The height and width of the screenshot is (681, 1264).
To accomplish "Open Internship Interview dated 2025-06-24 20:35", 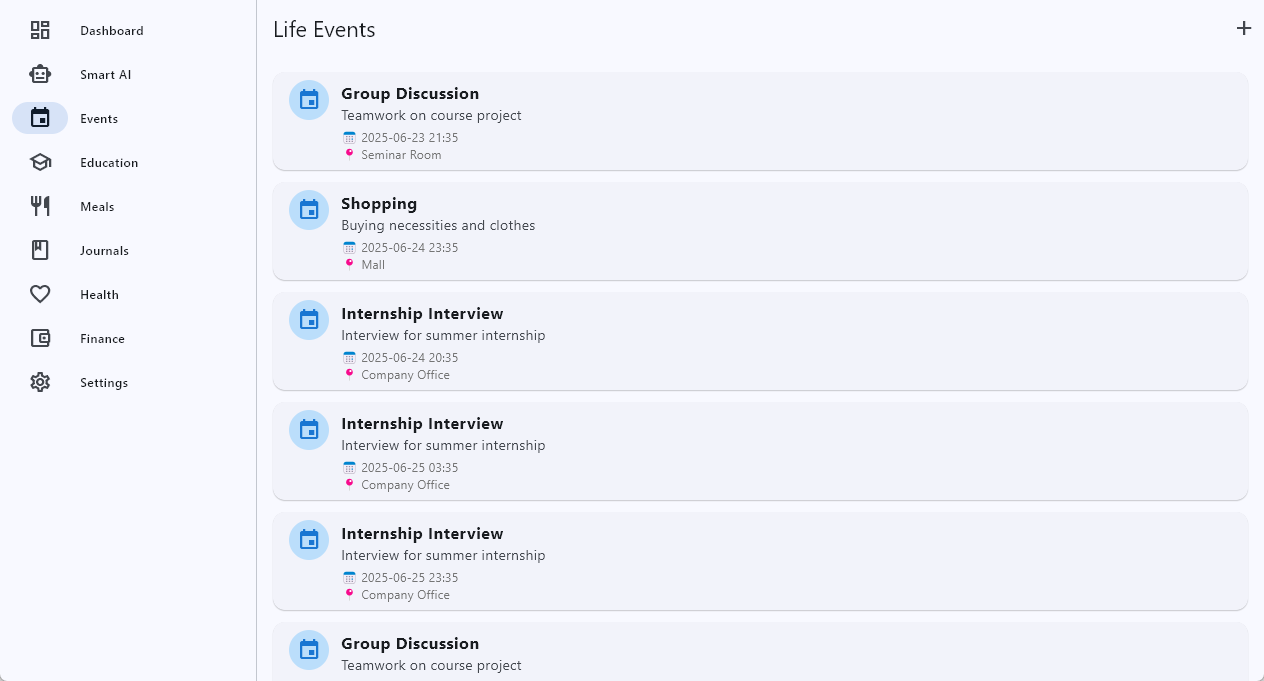I will coord(760,341).
